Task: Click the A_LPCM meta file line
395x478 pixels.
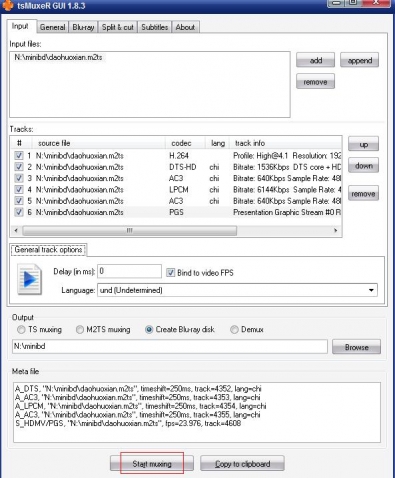Action: point(140,406)
